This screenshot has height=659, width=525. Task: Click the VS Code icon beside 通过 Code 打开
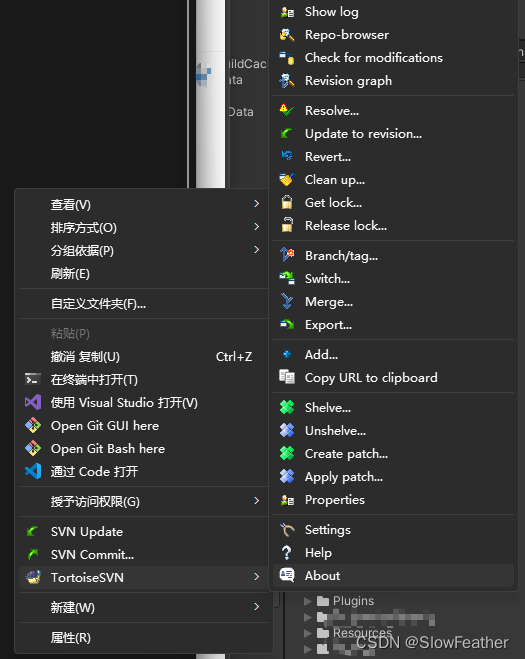[x=33, y=471]
